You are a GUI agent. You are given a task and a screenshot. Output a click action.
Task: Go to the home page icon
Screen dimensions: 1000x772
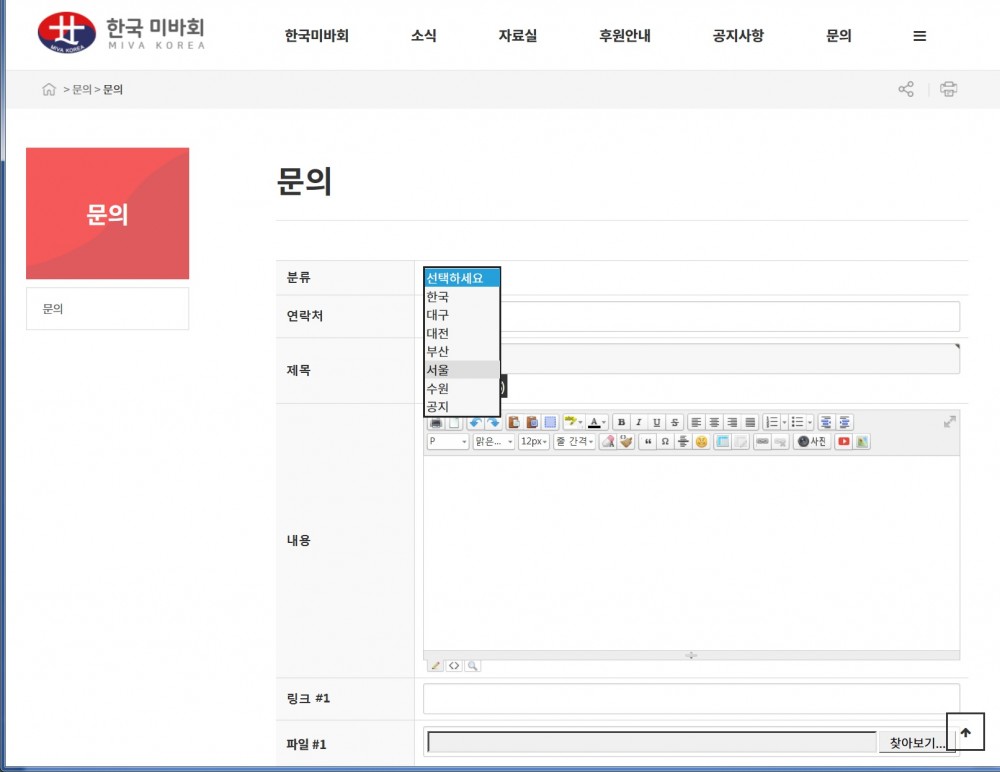(49, 90)
